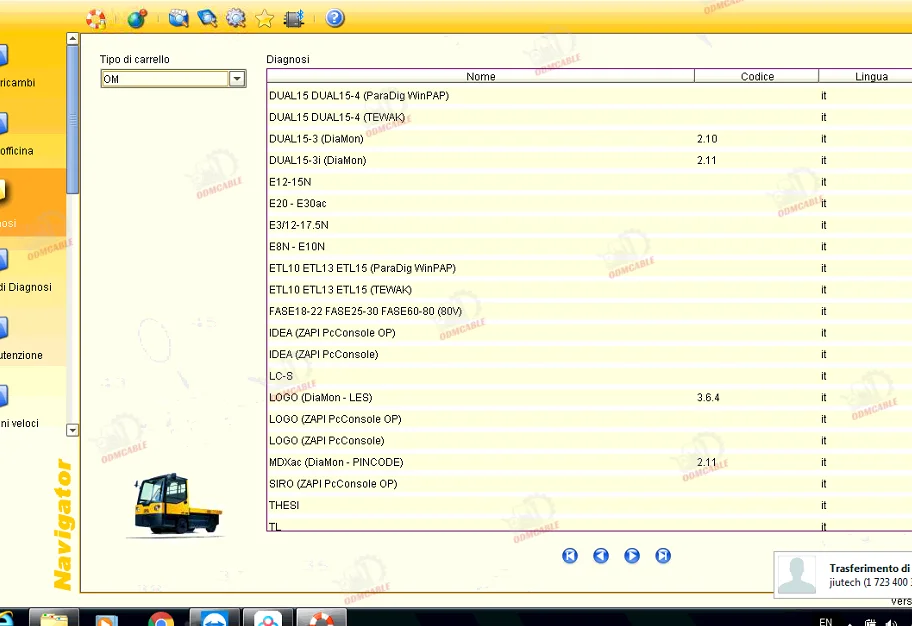Go to the next page with blue arrow
This screenshot has width=912, height=626.
pos(631,555)
